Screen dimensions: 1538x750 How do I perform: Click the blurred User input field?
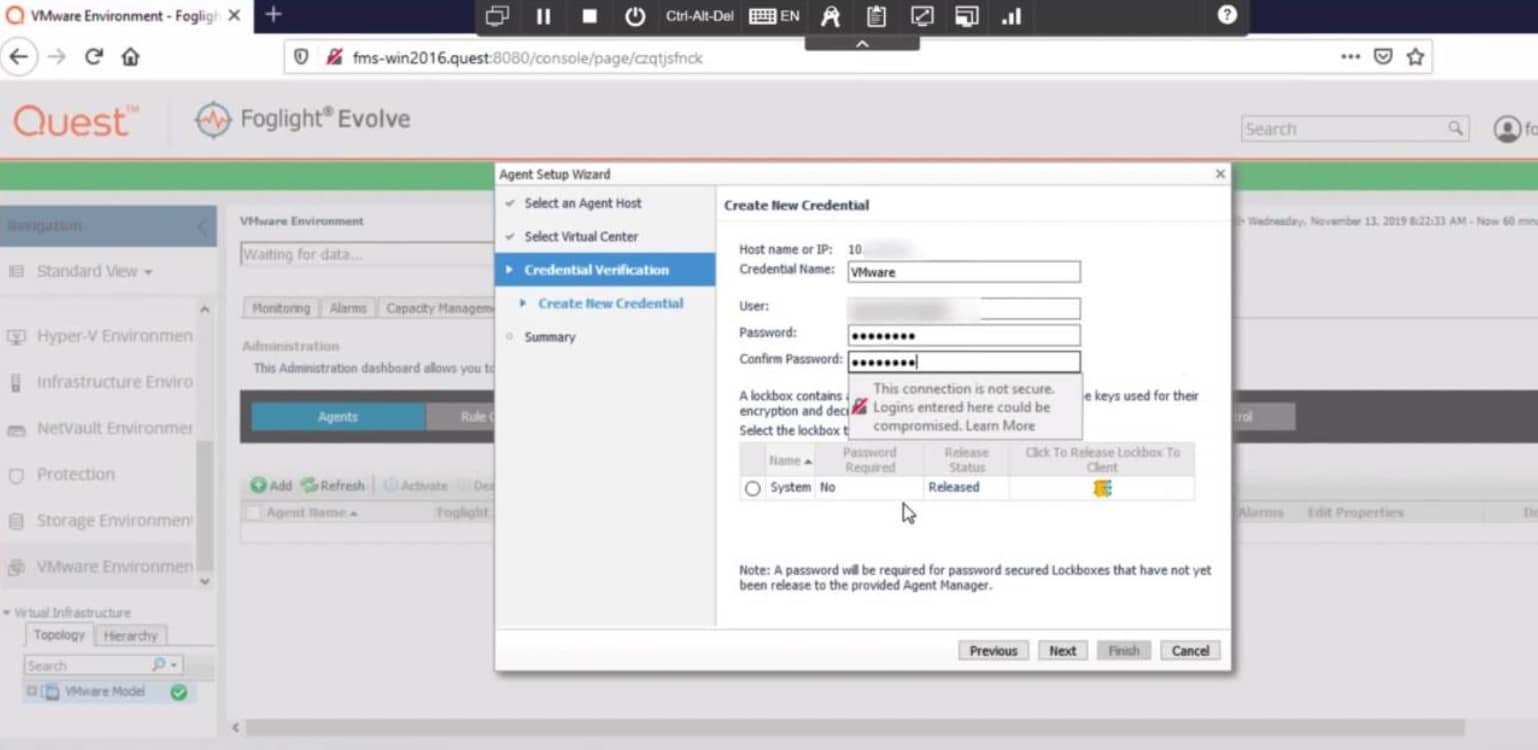(x=964, y=308)
